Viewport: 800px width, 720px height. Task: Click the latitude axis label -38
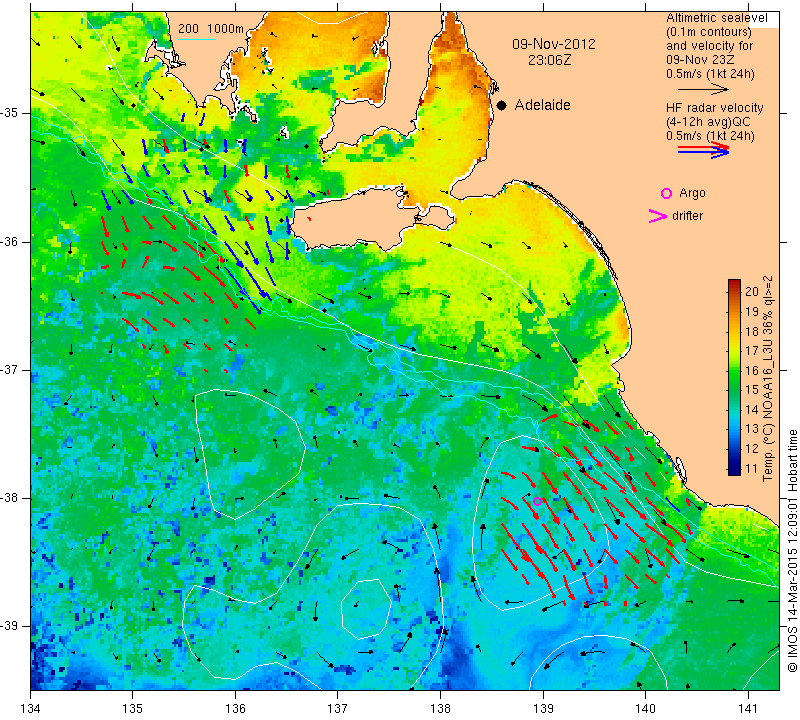click(10, 498)
